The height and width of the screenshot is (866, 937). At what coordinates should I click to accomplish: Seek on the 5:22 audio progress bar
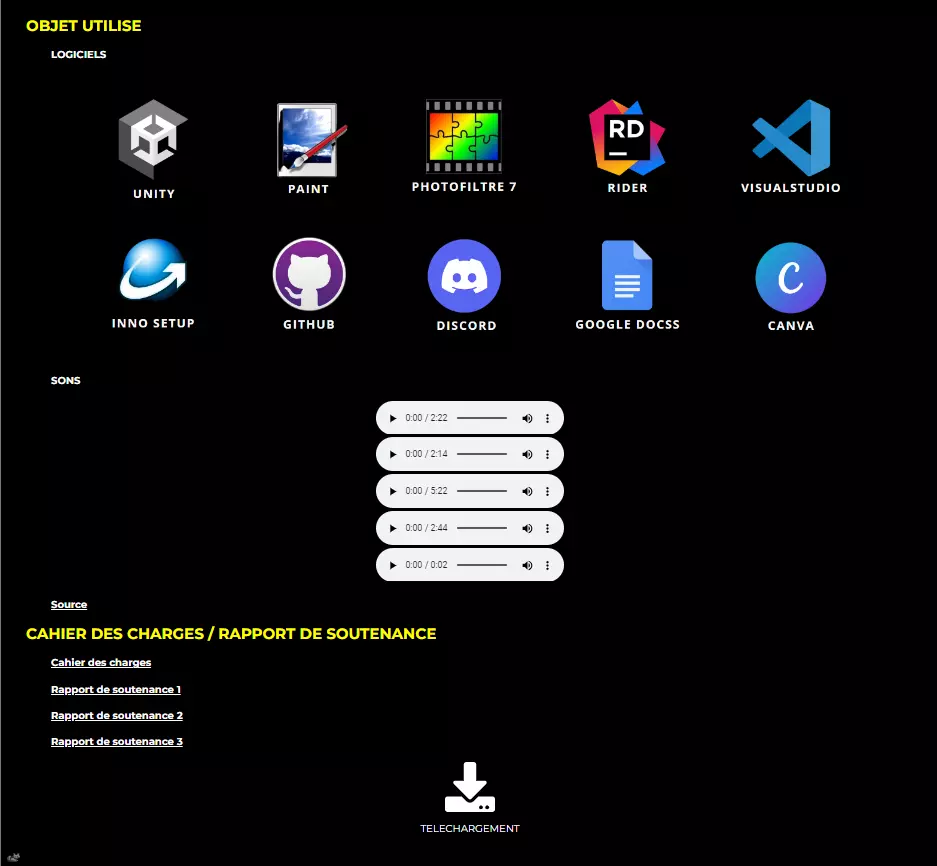(x=482, y=491)
